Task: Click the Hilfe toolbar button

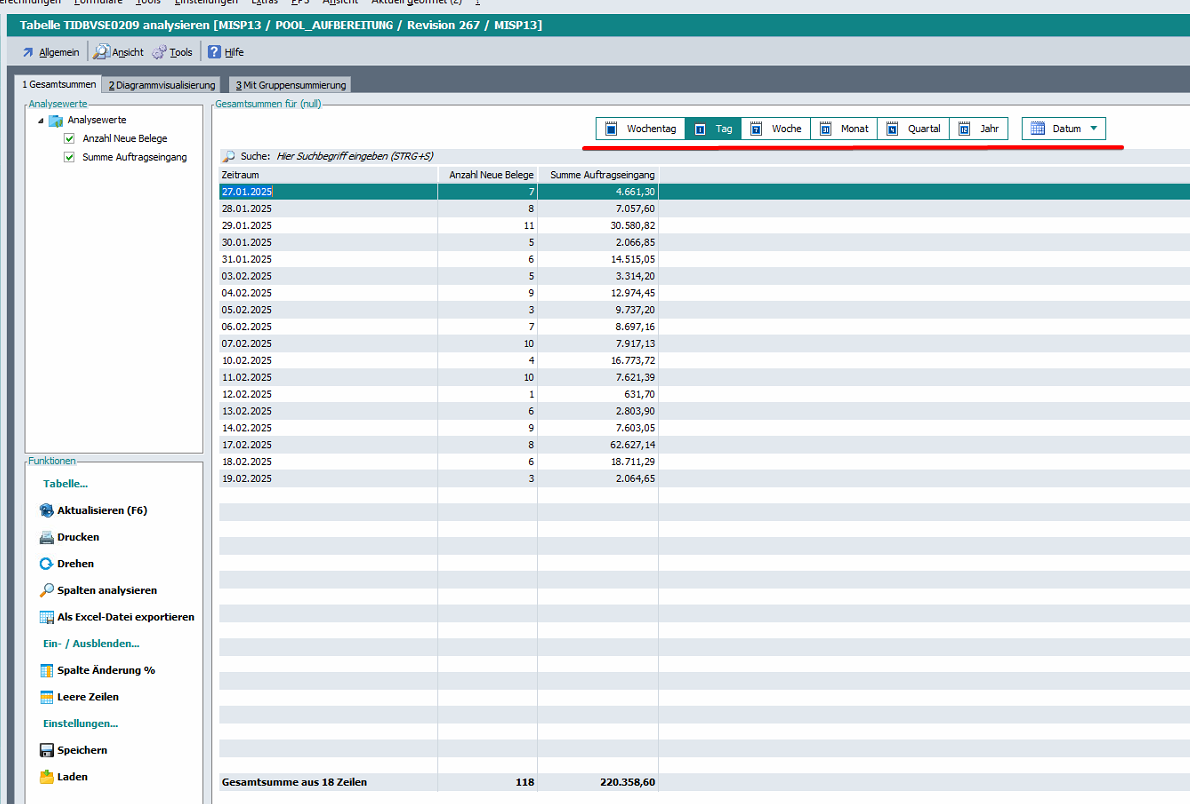Action: 225,52
